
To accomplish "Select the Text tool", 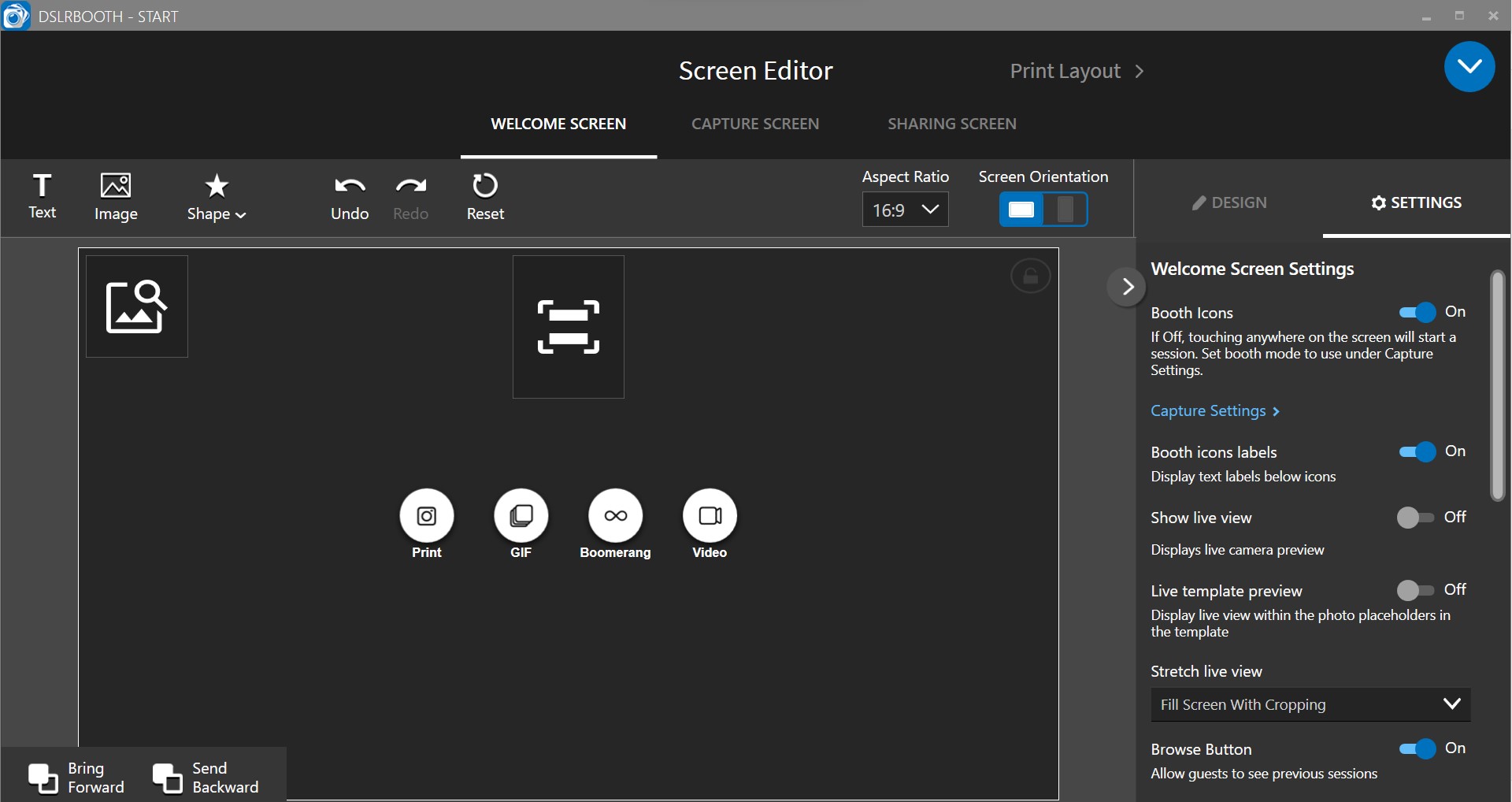I will point(43,195).
